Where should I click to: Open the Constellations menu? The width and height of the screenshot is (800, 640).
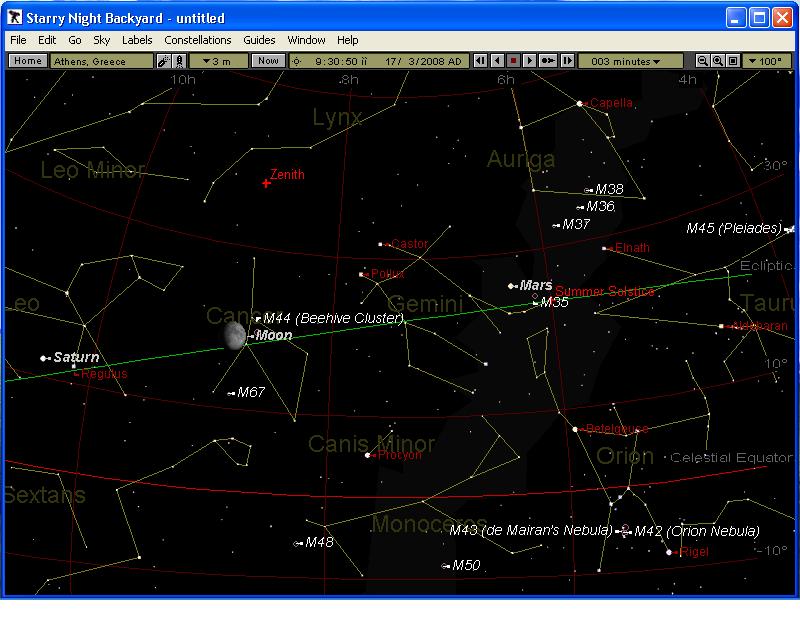point(198,40)
